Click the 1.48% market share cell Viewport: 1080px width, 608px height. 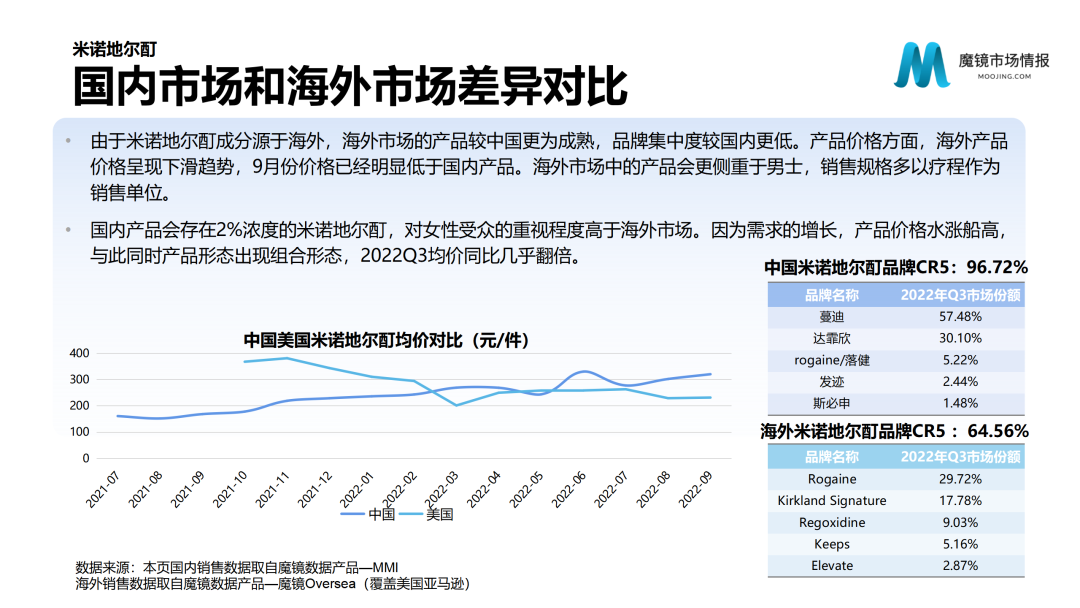click(x=960, y=403)
